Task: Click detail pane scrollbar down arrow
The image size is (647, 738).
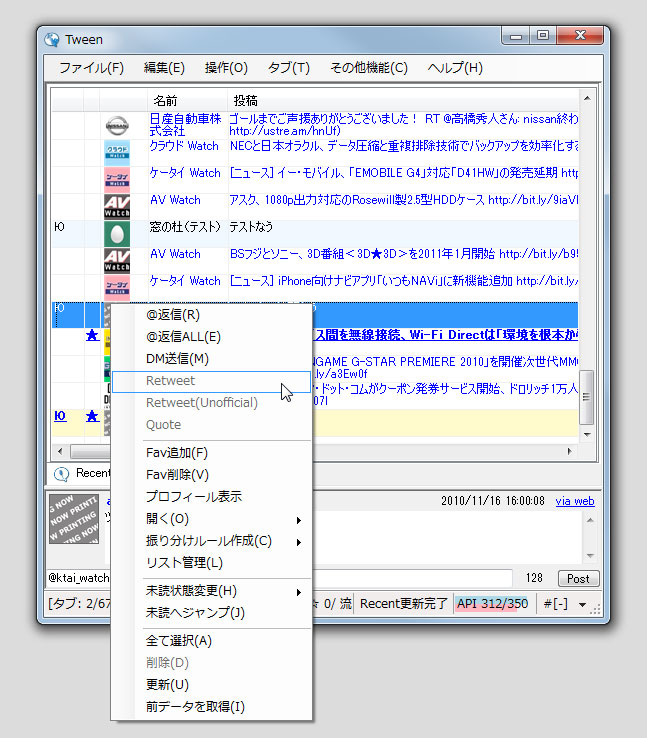Action: click(x=590, y=556)
